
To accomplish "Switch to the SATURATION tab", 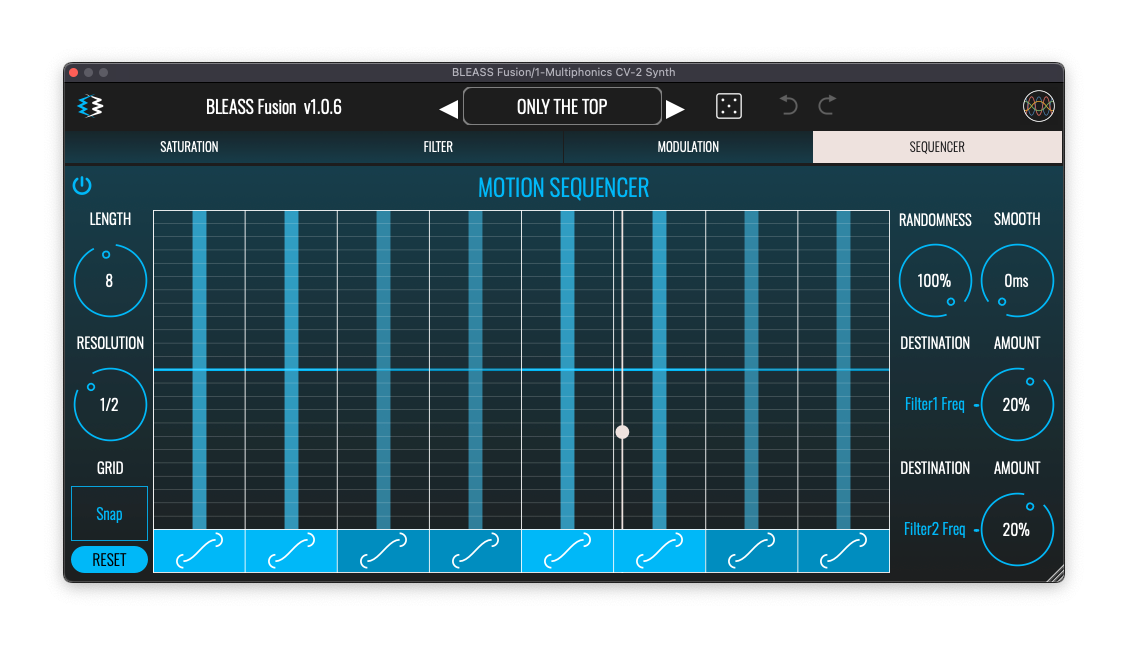I will pos(189,147).
